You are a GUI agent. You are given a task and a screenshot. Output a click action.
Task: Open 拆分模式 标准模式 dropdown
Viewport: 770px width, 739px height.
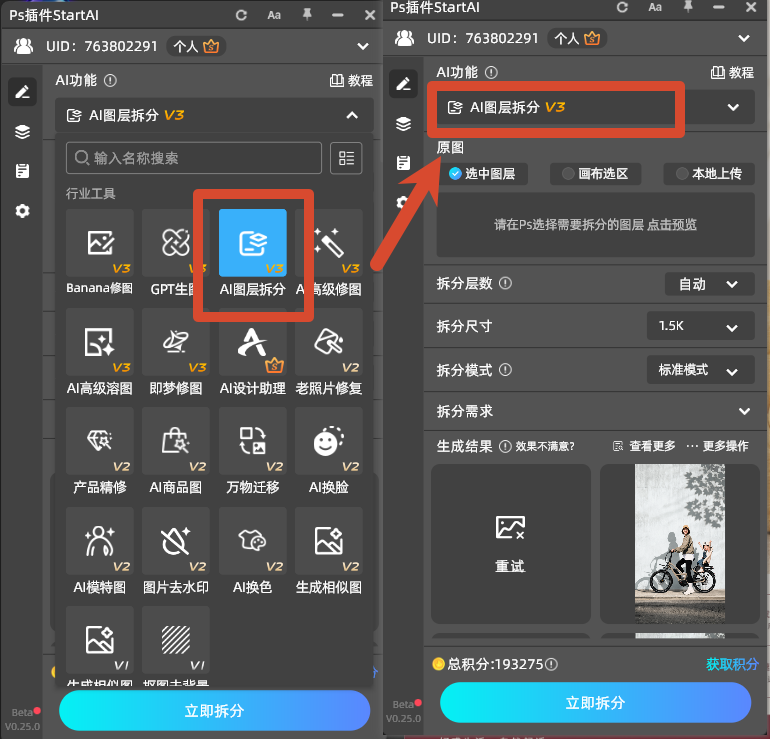pos(701,370)
